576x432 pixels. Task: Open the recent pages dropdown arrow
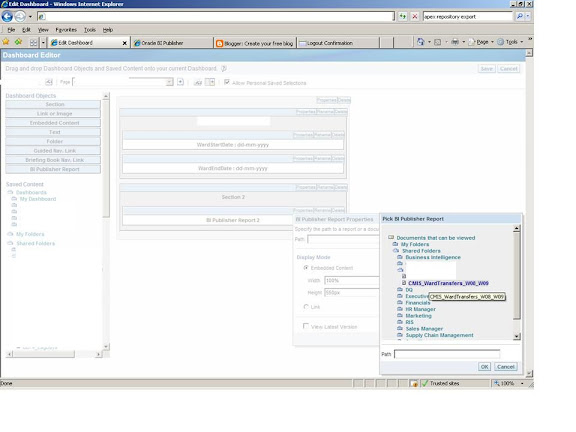30,17
